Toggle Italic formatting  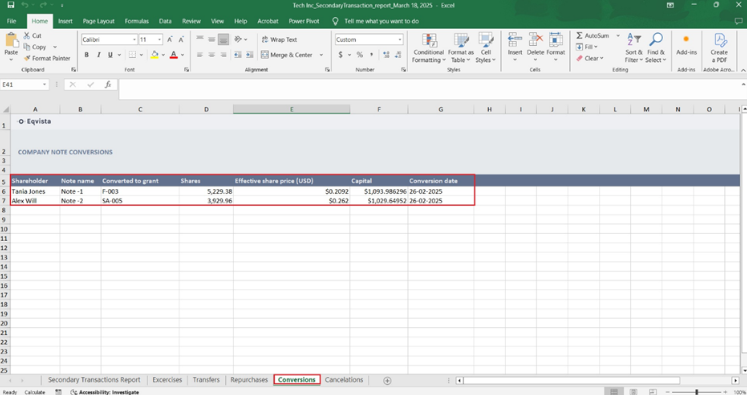click(98, 55)
